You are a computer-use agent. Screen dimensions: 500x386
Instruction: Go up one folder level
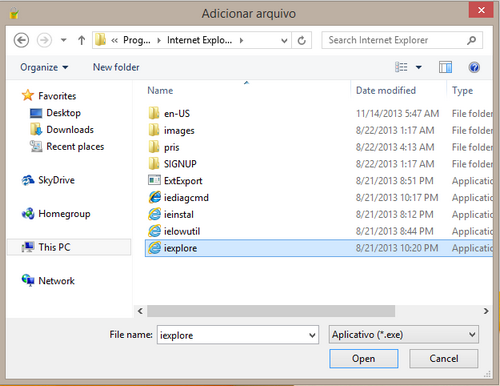pyautogui.click(x=81, y=40)
